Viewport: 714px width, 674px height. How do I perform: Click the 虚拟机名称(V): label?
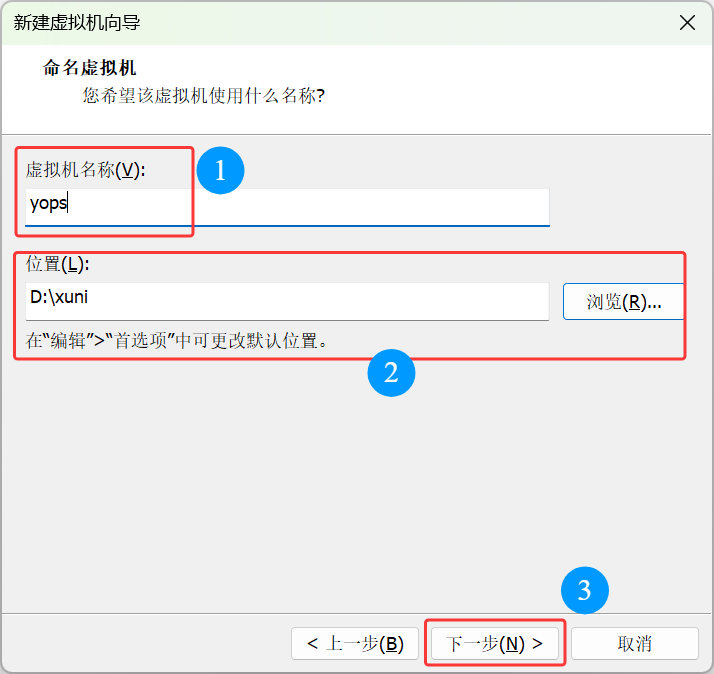pyautogui.click(x=86, y=171)
